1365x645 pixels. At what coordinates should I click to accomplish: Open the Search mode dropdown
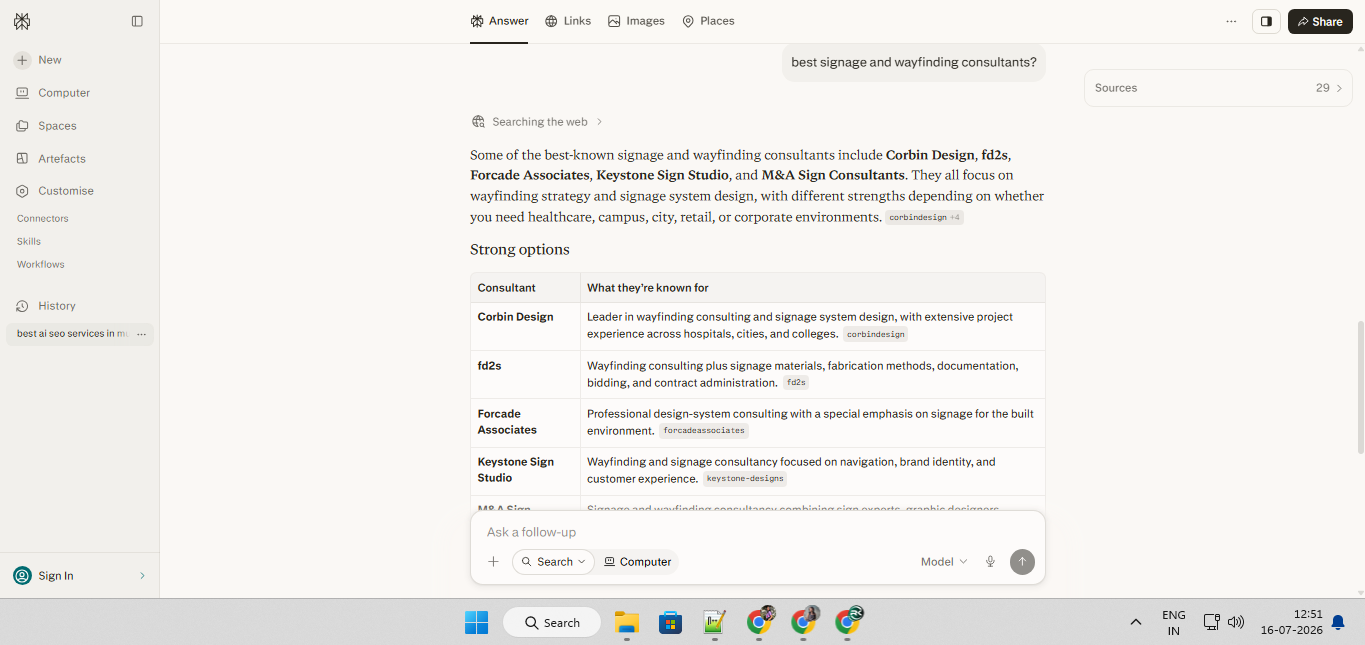[x=553, y=562]
